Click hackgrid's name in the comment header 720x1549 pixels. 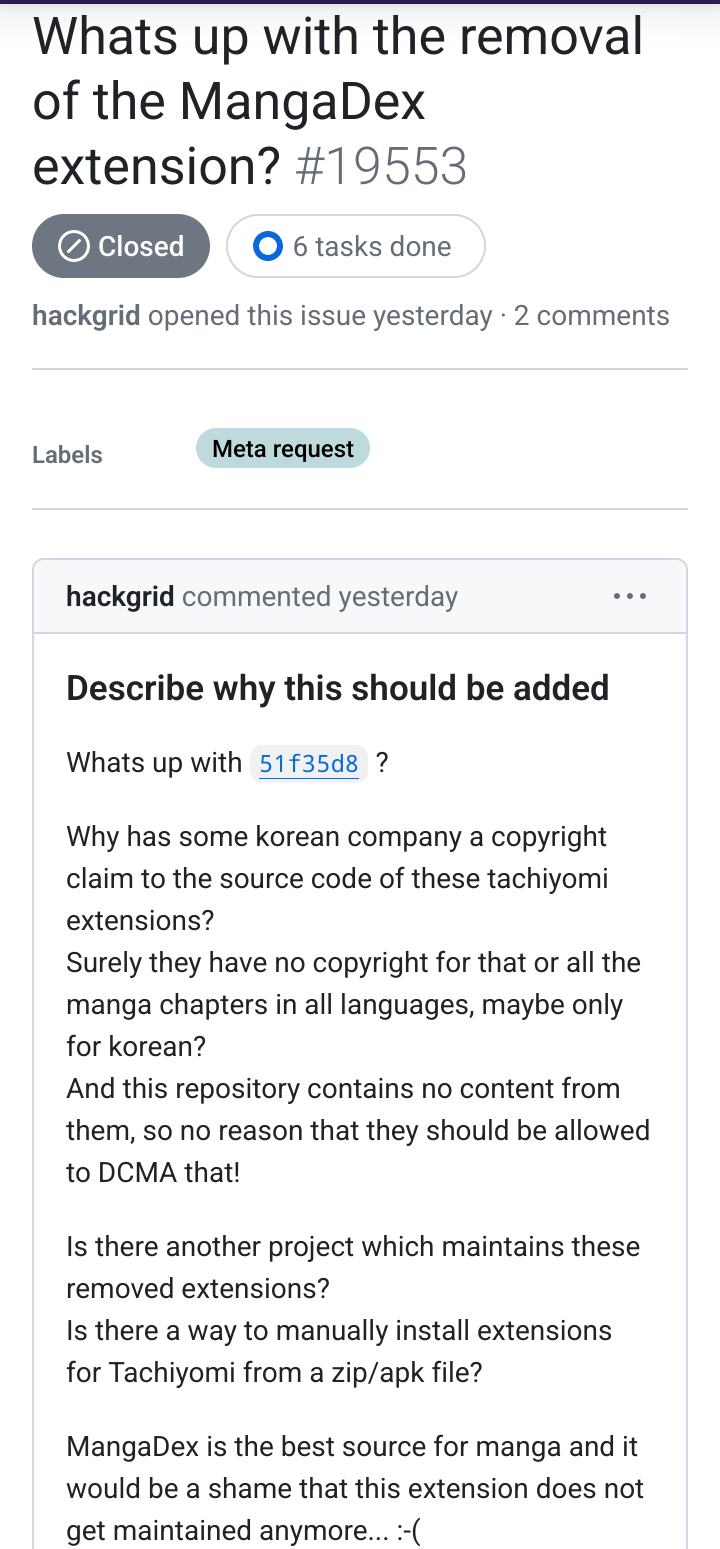coord(120,597)
